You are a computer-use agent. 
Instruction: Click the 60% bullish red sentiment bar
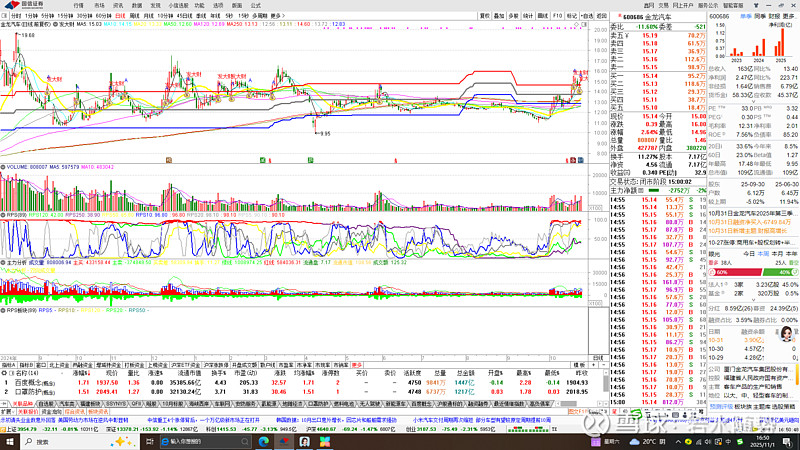(735, 272)
